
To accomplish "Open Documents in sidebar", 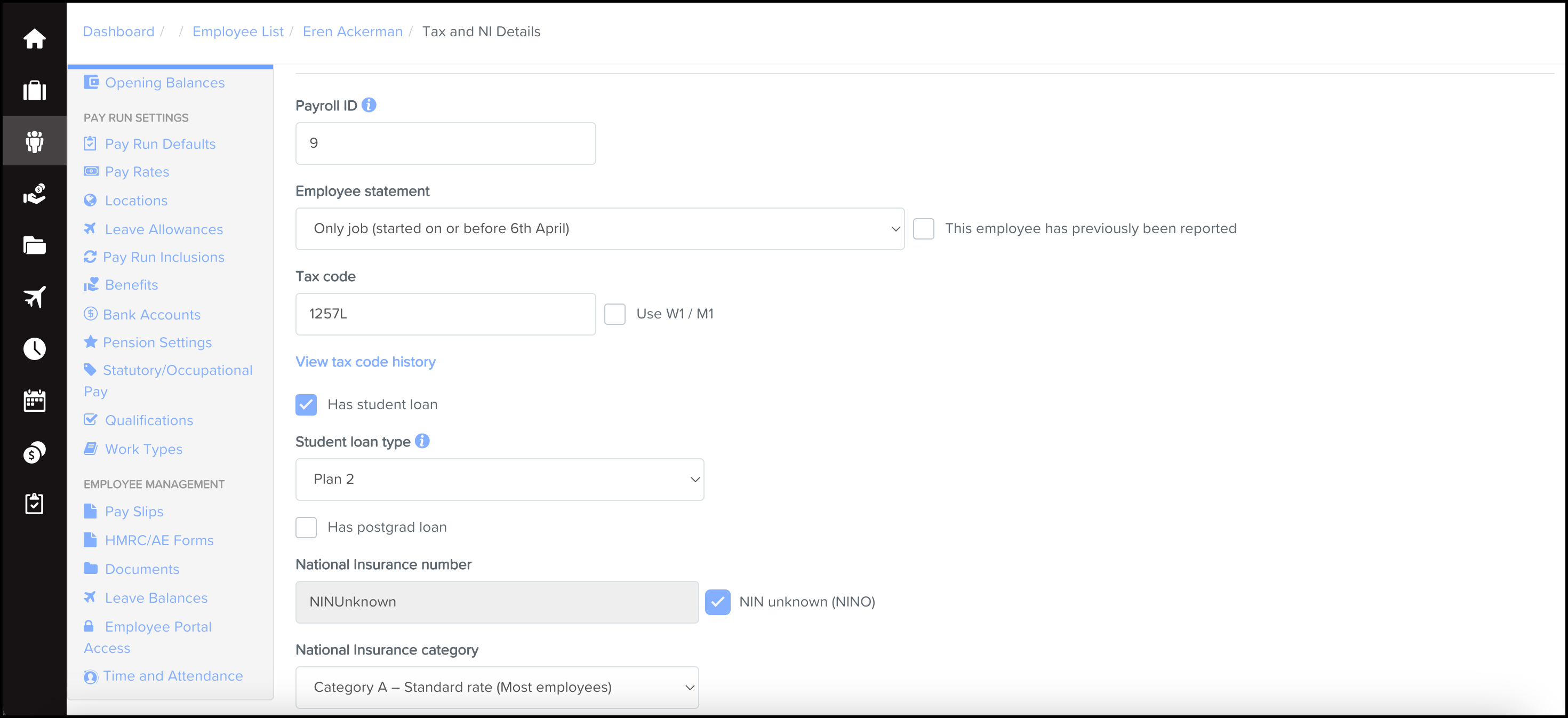I will tap(142, 568).
